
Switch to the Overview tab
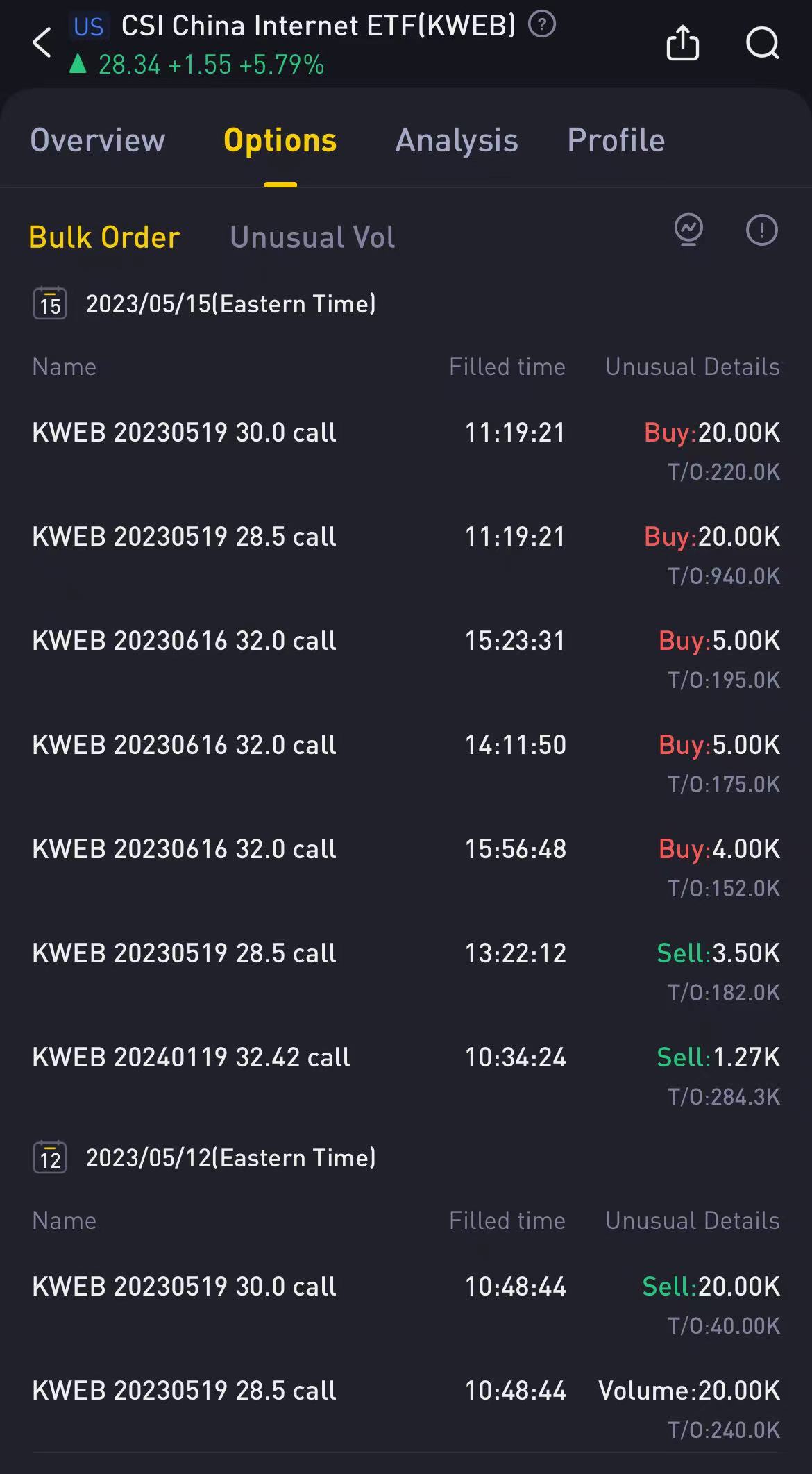pyautogui.click(x=98, y=140)
